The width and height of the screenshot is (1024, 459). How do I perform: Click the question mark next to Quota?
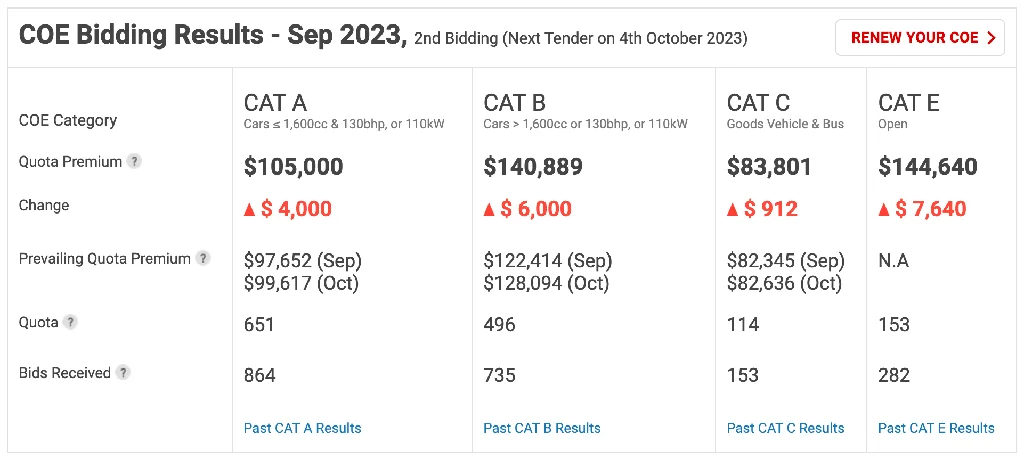point(71,322)
